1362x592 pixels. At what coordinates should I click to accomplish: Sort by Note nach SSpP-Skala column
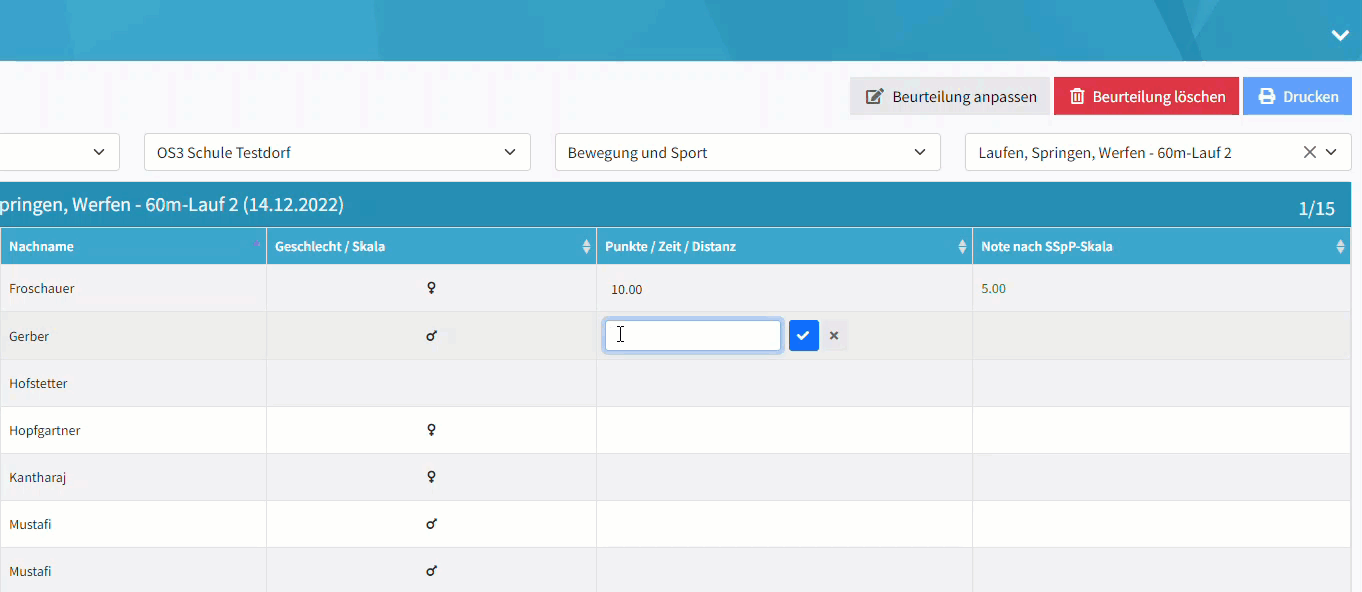coord(1161,246)
